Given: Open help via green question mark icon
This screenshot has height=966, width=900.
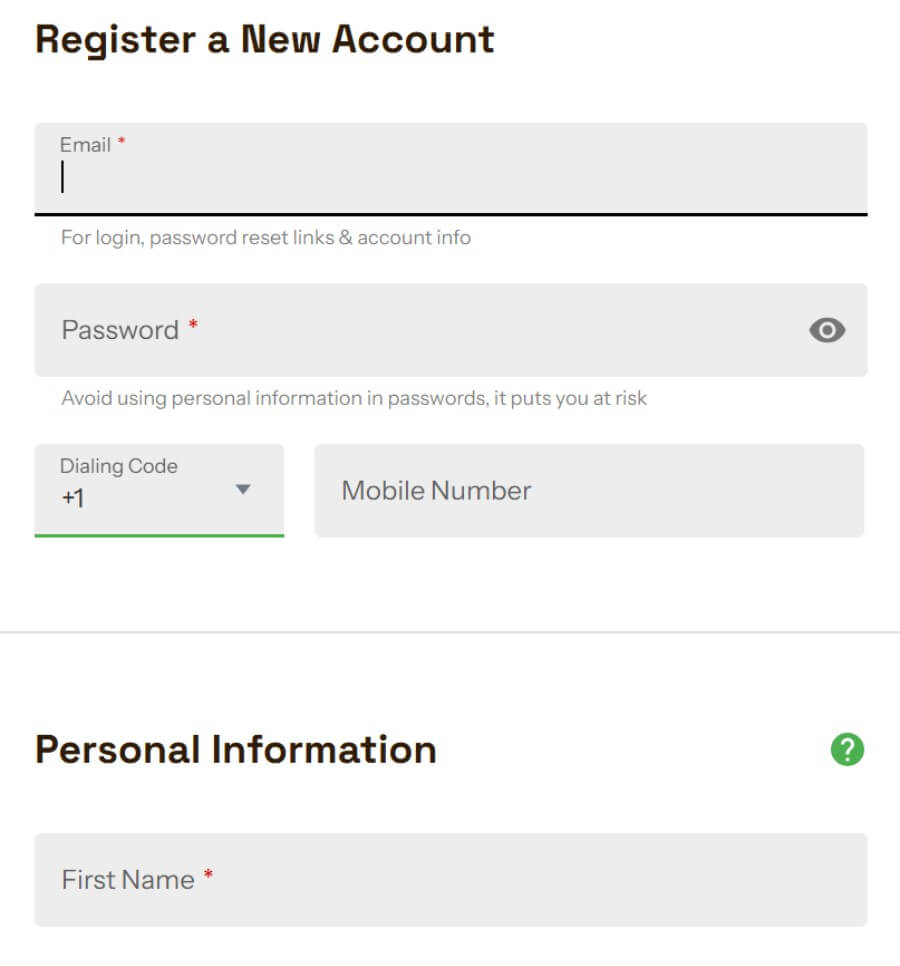Looking at the screenshot, I should 847,749.
